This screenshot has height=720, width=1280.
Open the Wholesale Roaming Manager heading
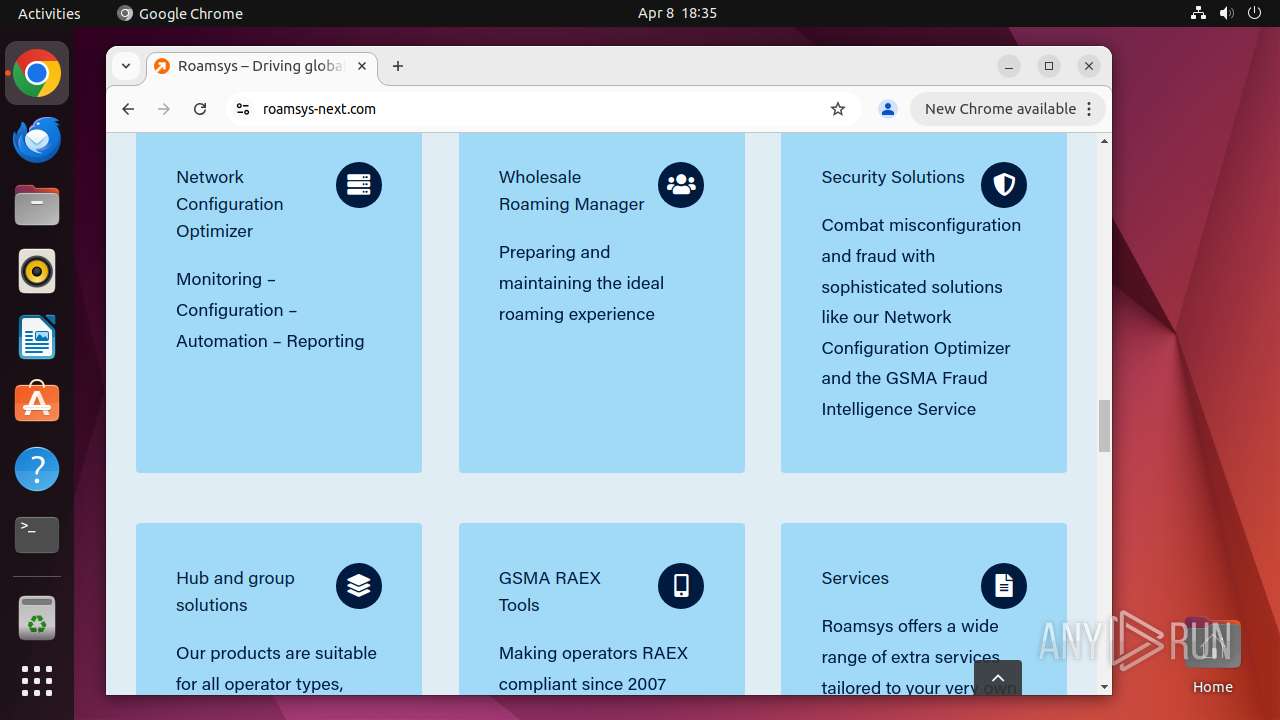(x=572, y=190)
